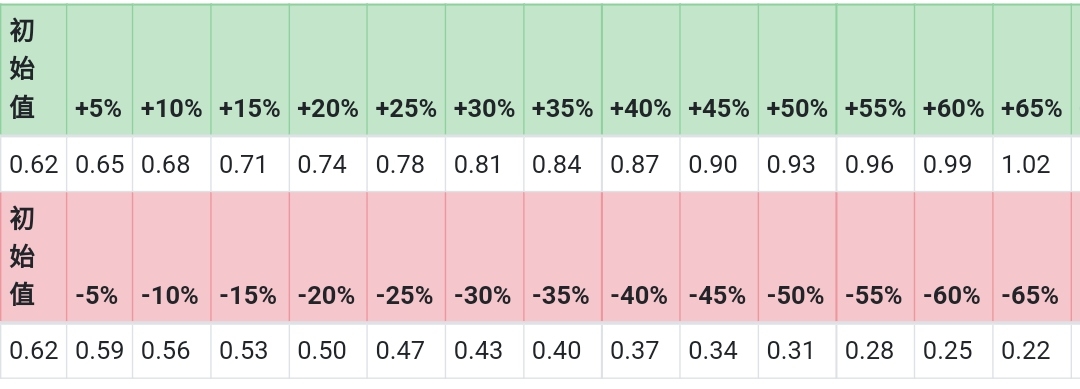Screen dimensions: 1080x389
Task: Select the +10% header cell
Action: click(x=172, y=70)
